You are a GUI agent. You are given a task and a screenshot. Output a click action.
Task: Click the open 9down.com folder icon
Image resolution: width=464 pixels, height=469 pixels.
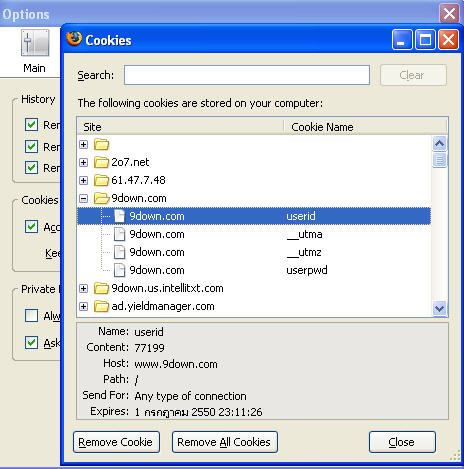point(101,198)
